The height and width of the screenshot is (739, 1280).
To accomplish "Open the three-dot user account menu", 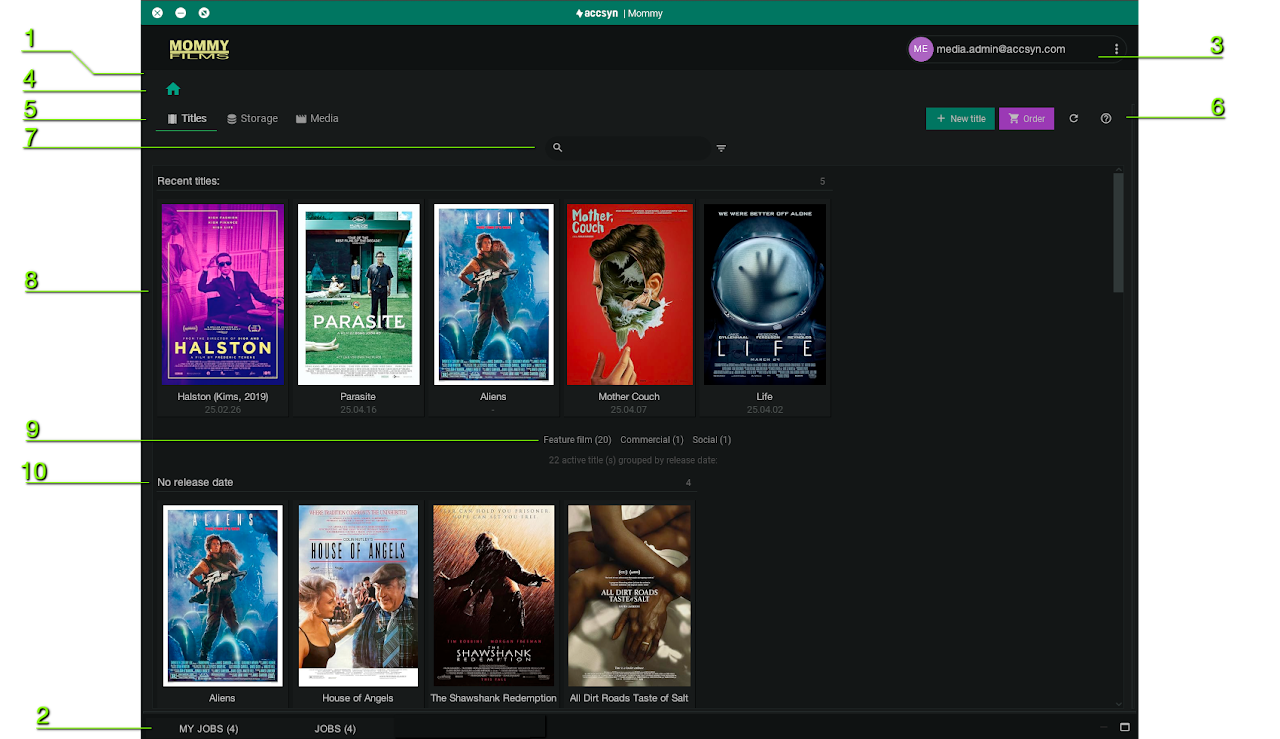I will point(1116,49).
